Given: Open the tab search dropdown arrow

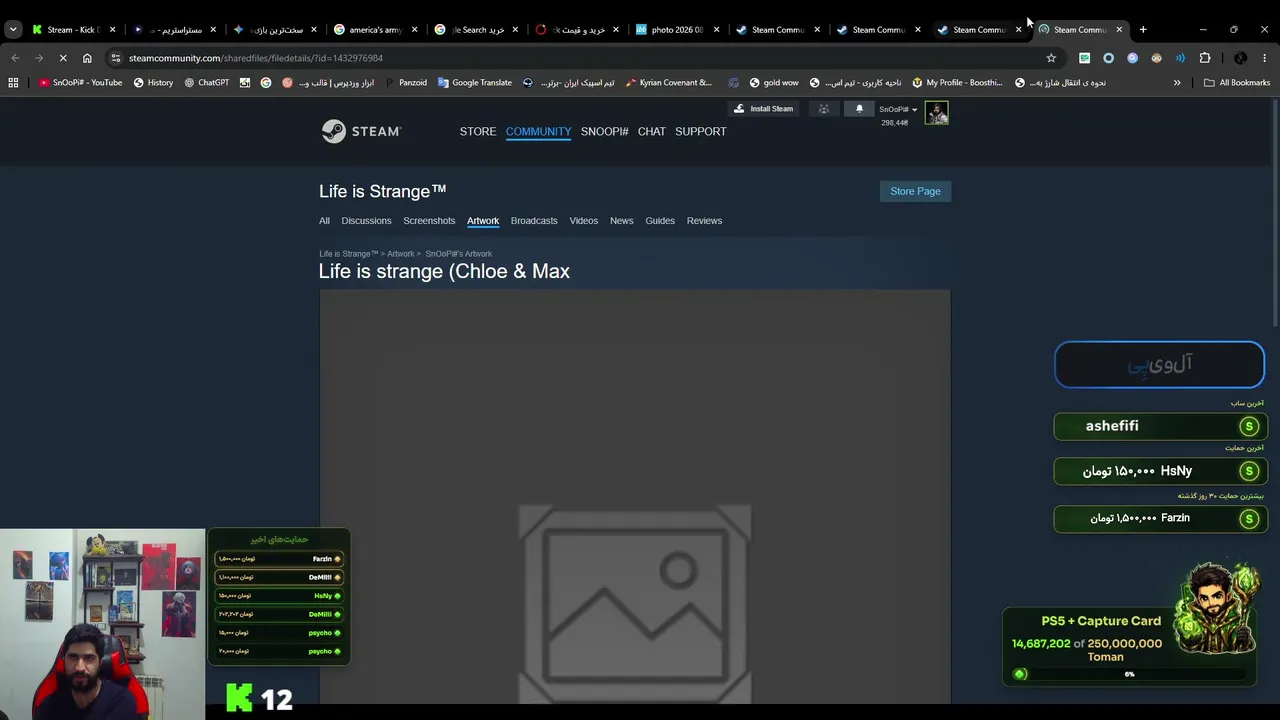Looking at the screenshot, I should pos(13,30).
